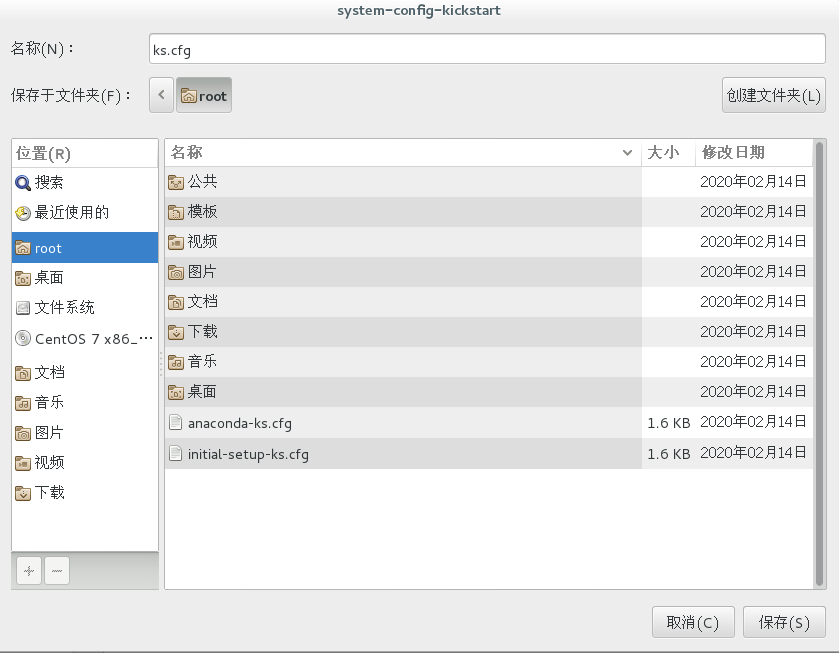Sort files by 大小 column
The image size is (839, 653).
coord(668,153)
